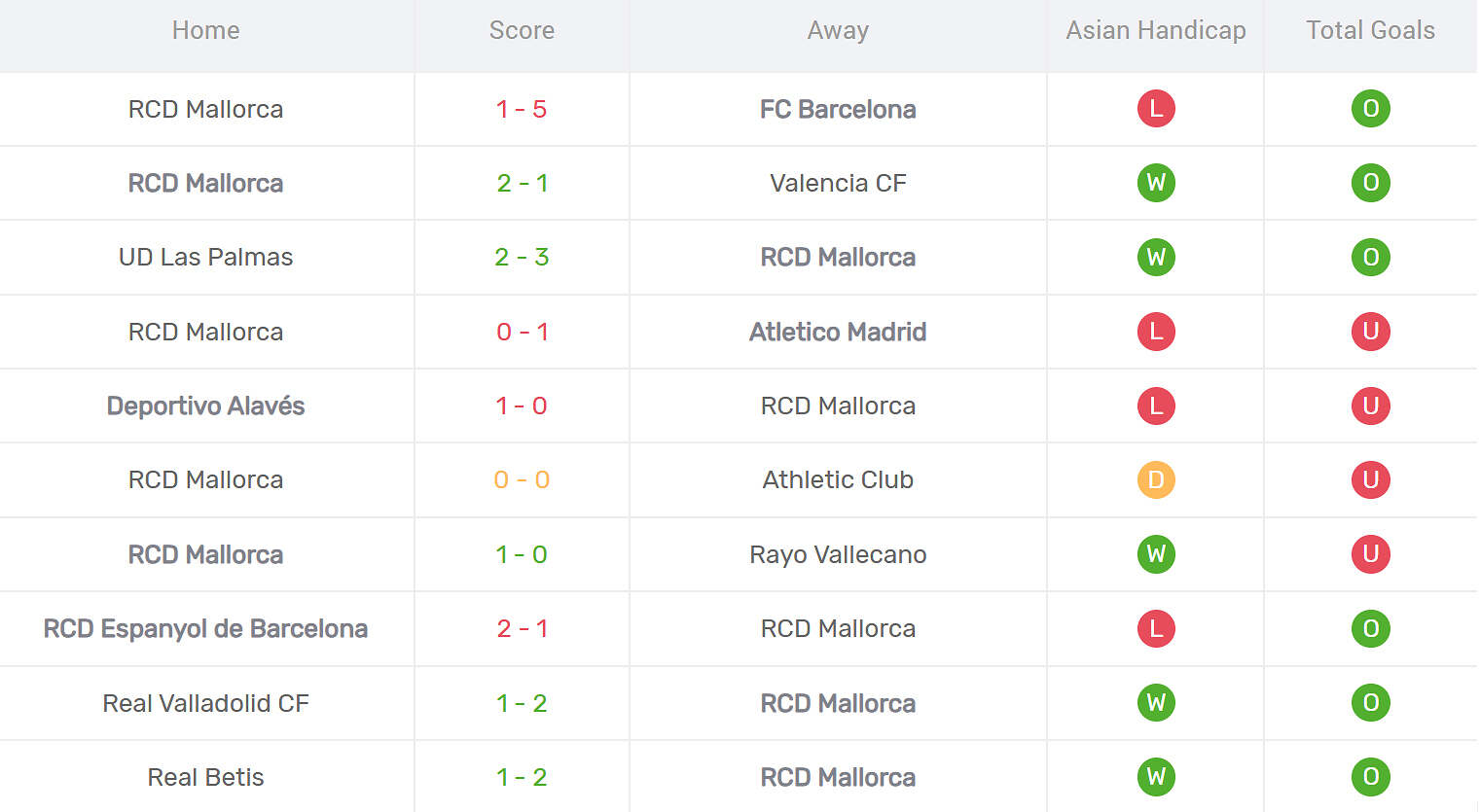Click green O badge in UD Las Palmas row

pos(1370,257)
